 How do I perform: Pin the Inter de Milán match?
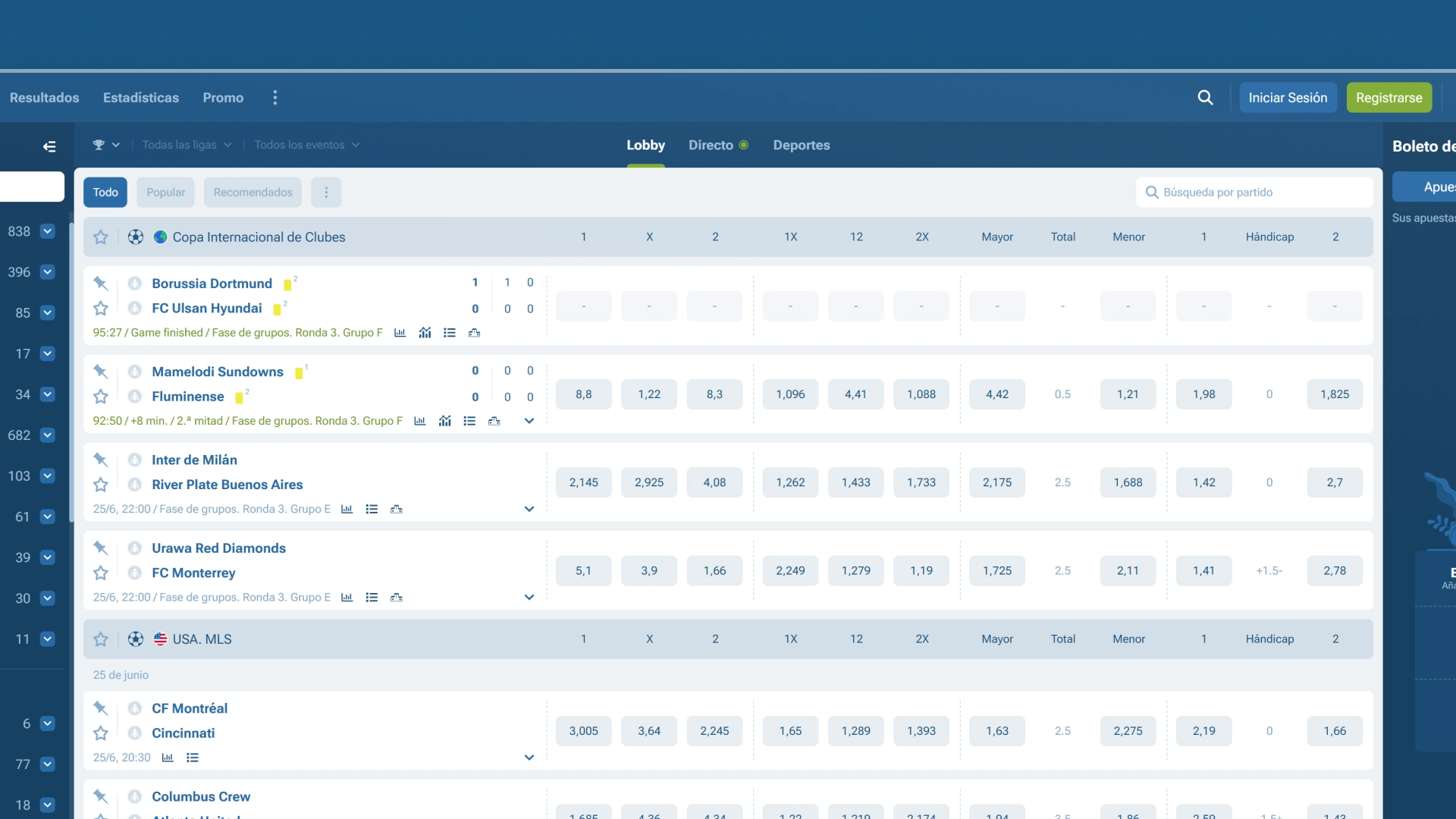(x=100, y=459)
